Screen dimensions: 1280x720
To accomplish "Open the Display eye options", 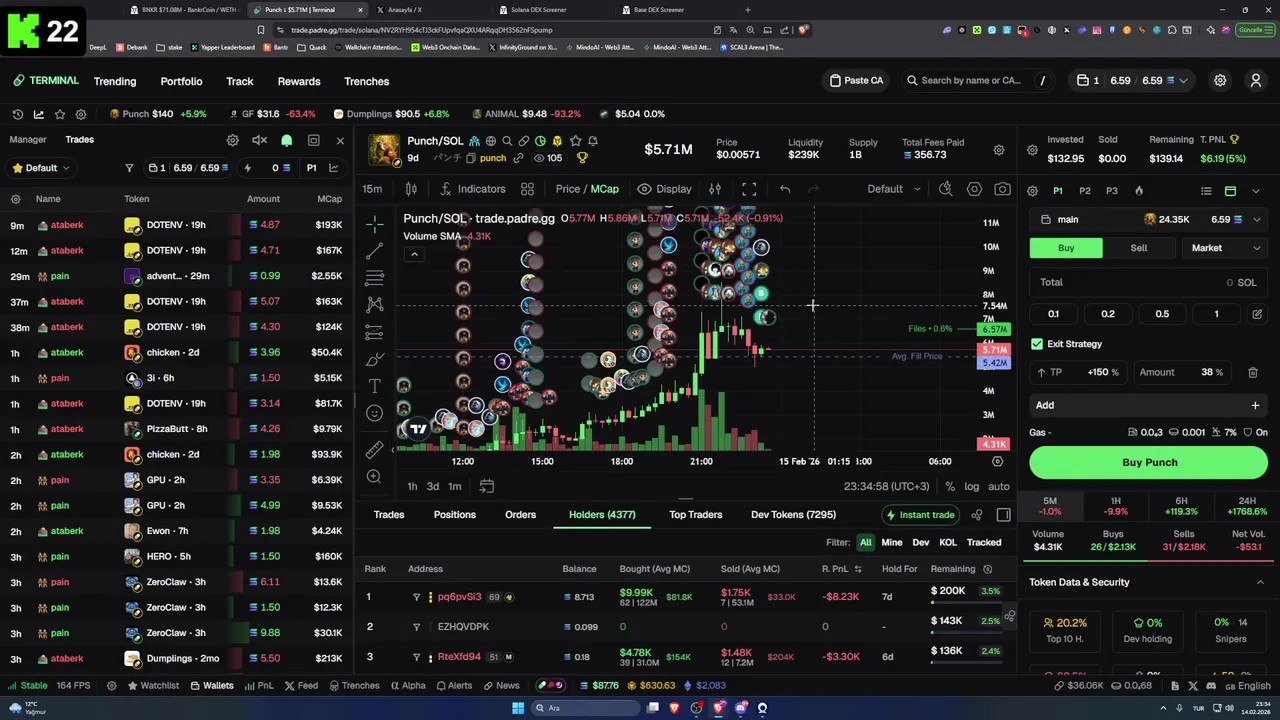I will click(664, 189).
